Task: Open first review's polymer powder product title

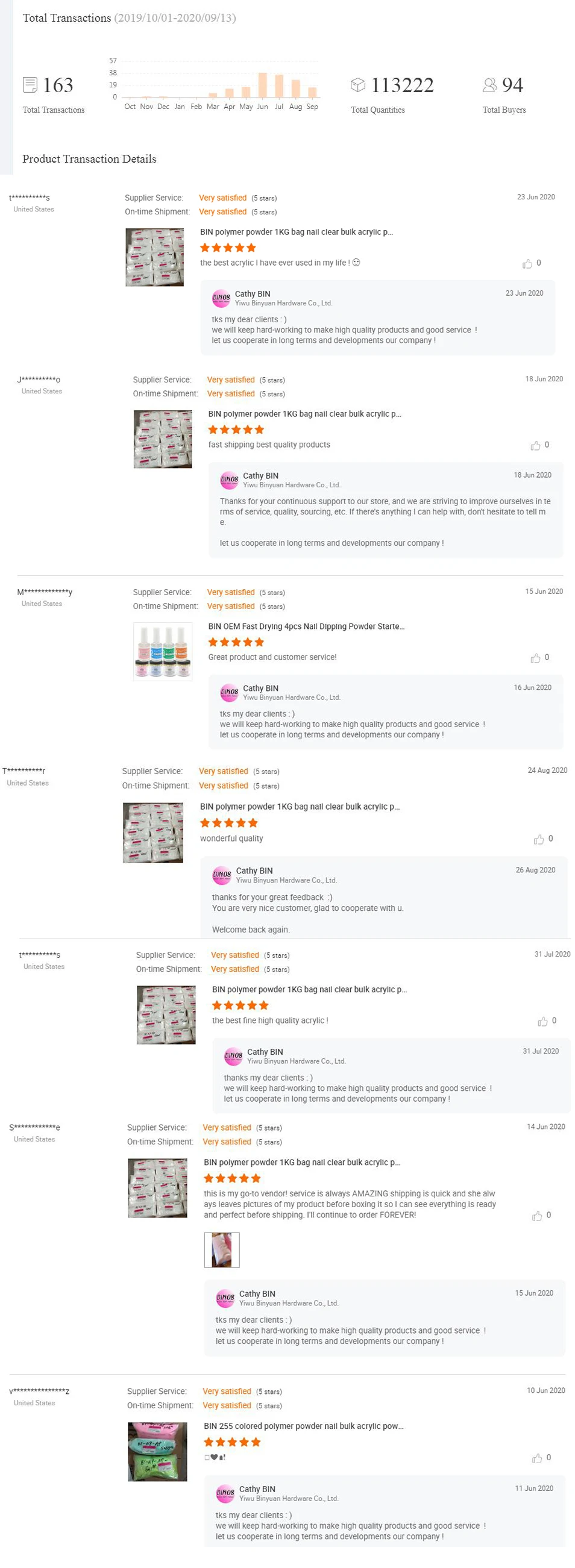Action: click(x=296, y=232)
